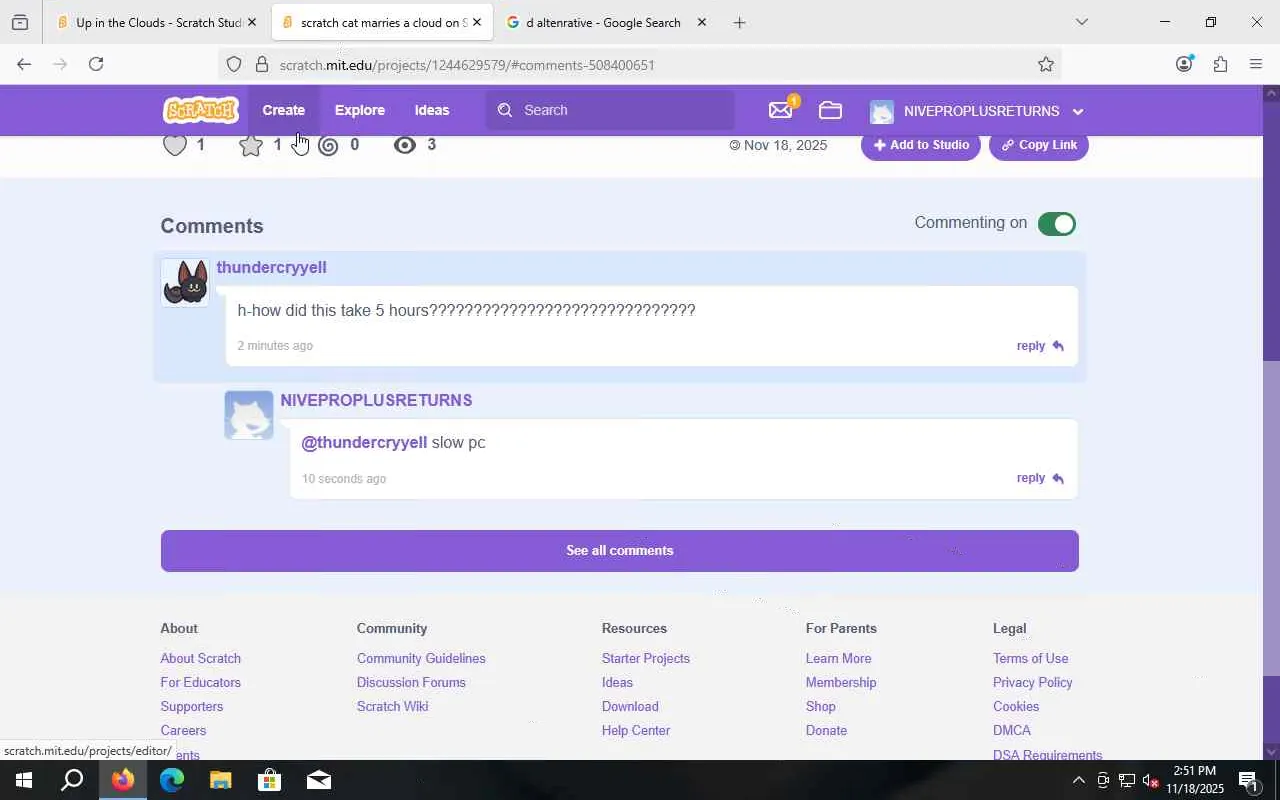Image resolution: width=1280 pixels, height=800 pixels.
Task: Open the taskbar search icon
Action: [72, 781]
